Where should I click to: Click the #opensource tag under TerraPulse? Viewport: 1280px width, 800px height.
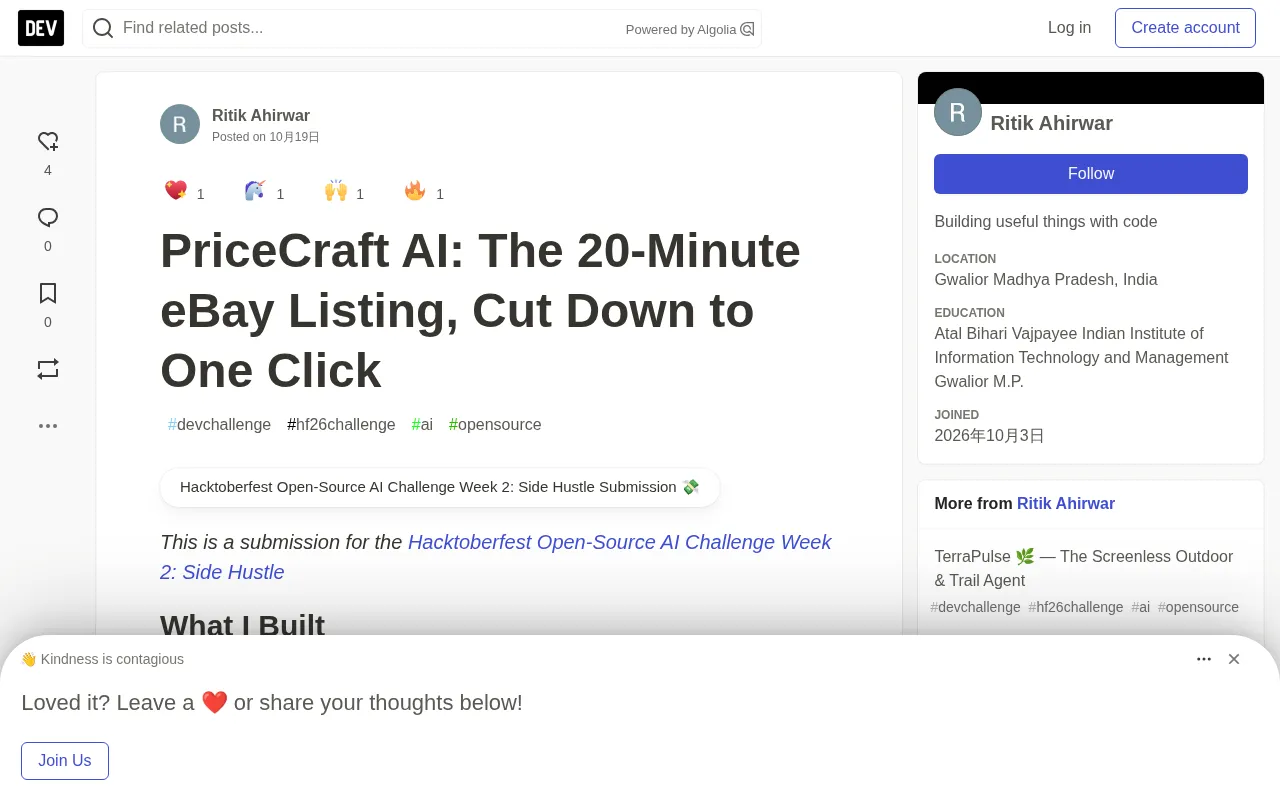[x=1198, y=607]
